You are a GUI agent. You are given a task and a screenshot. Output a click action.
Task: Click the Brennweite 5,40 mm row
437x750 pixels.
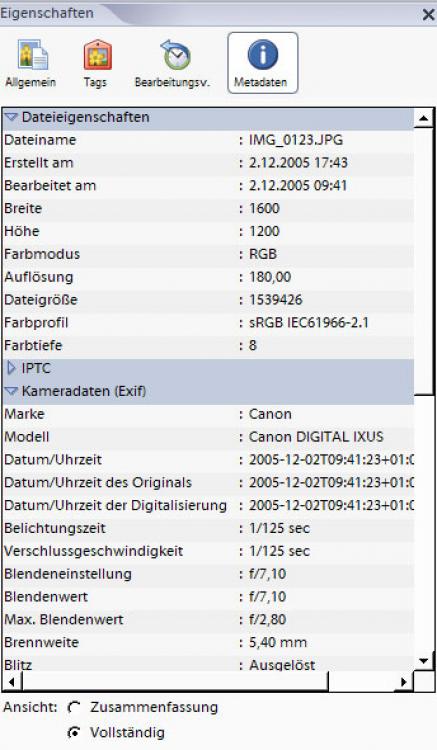208,642
